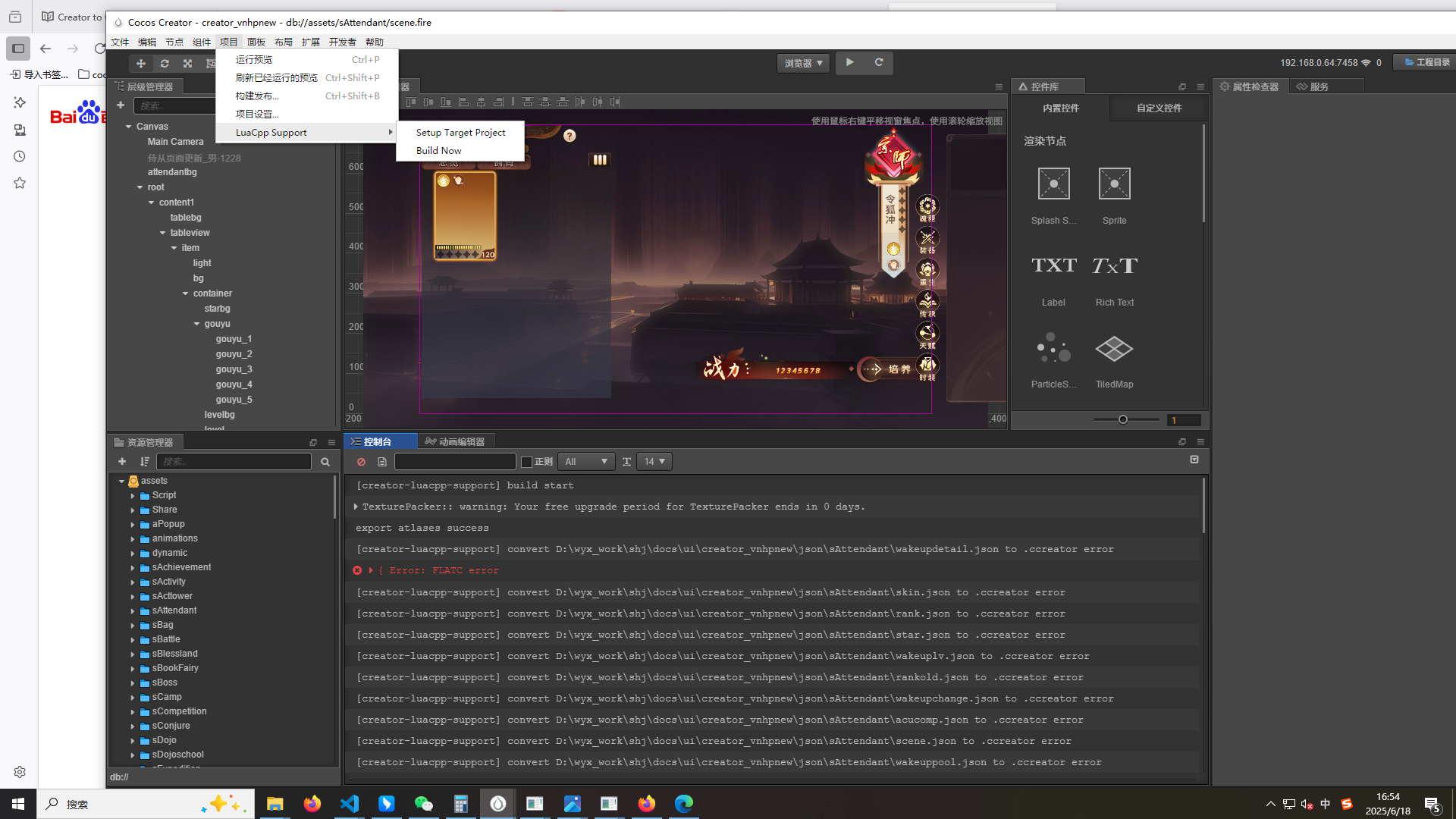The image size is (1456, 819).
Task: Select the scale transform tool
Action: 187,64
